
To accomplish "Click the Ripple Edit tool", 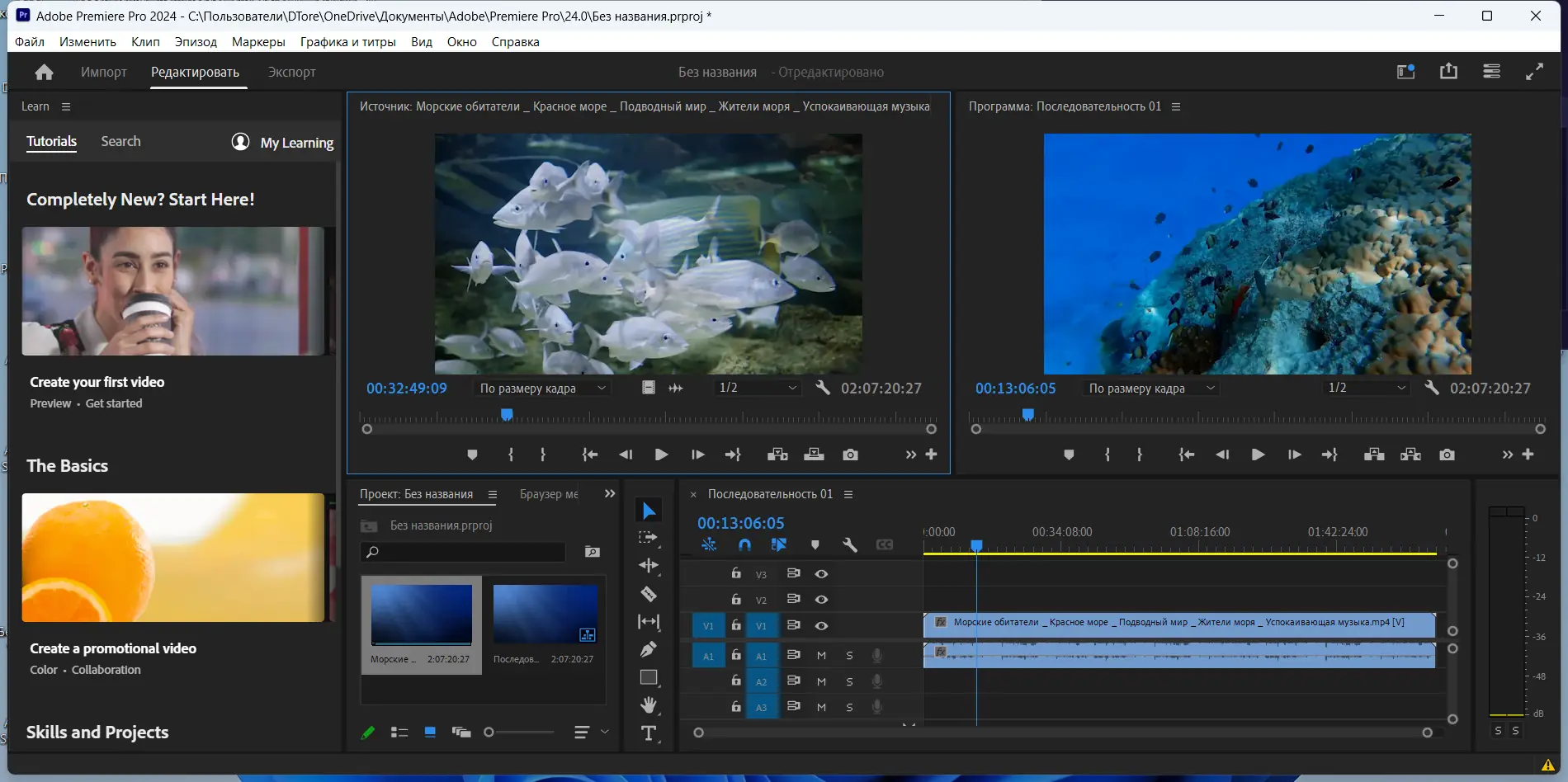I will (x=649, y=566).
